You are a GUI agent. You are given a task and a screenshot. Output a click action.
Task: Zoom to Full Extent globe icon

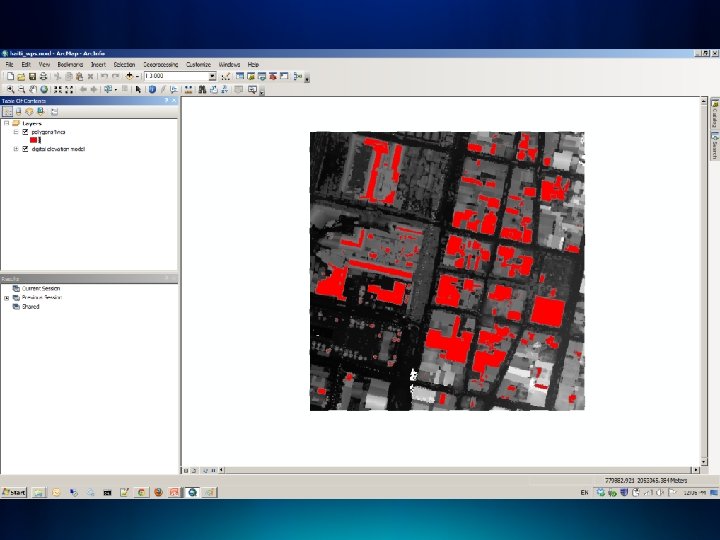pyautogui.click(x=44, y=90)
